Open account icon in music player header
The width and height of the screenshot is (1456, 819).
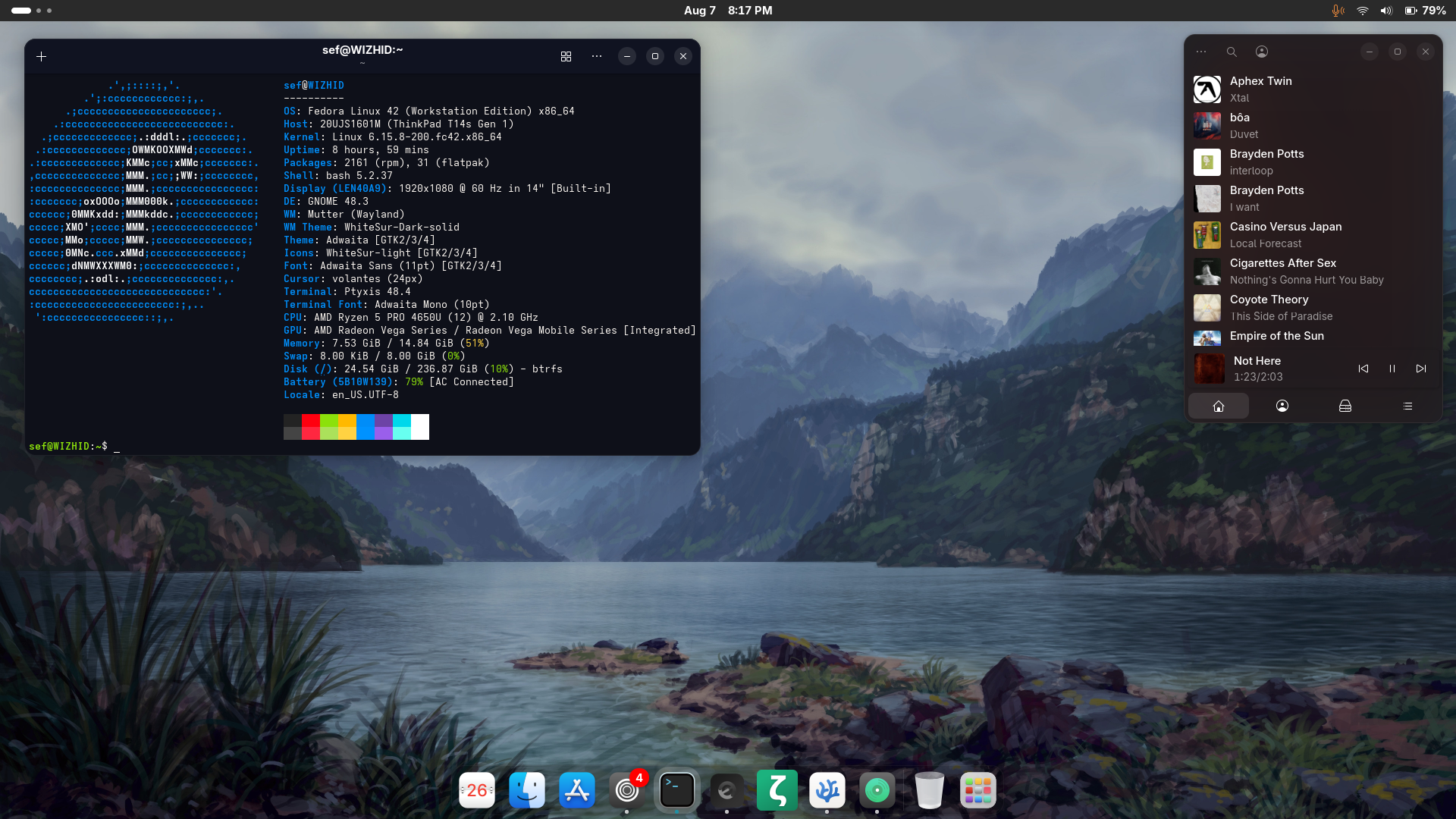pos(1262,52)
